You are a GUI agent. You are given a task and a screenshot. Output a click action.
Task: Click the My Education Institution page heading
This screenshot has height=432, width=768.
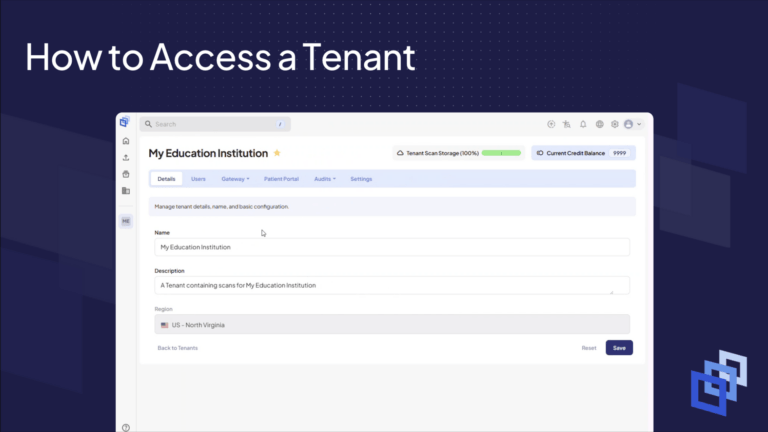click(x=208, y=153)
